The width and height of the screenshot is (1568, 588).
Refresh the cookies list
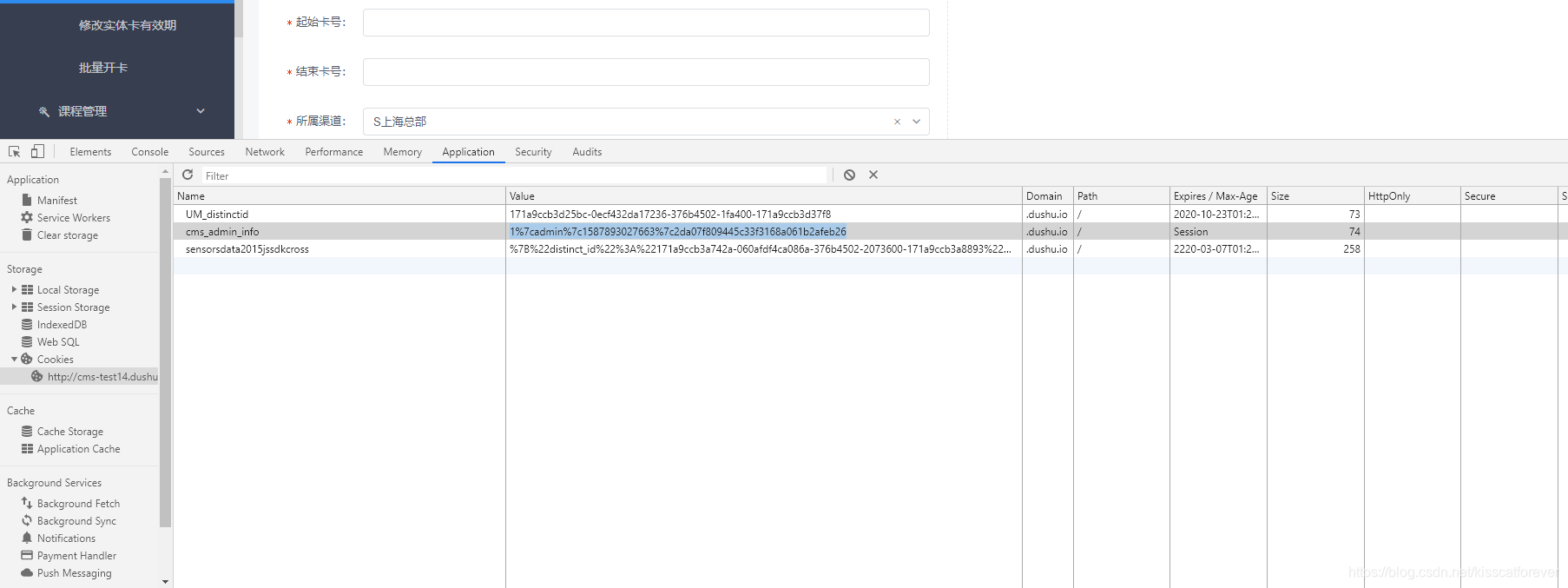(188, 175)
